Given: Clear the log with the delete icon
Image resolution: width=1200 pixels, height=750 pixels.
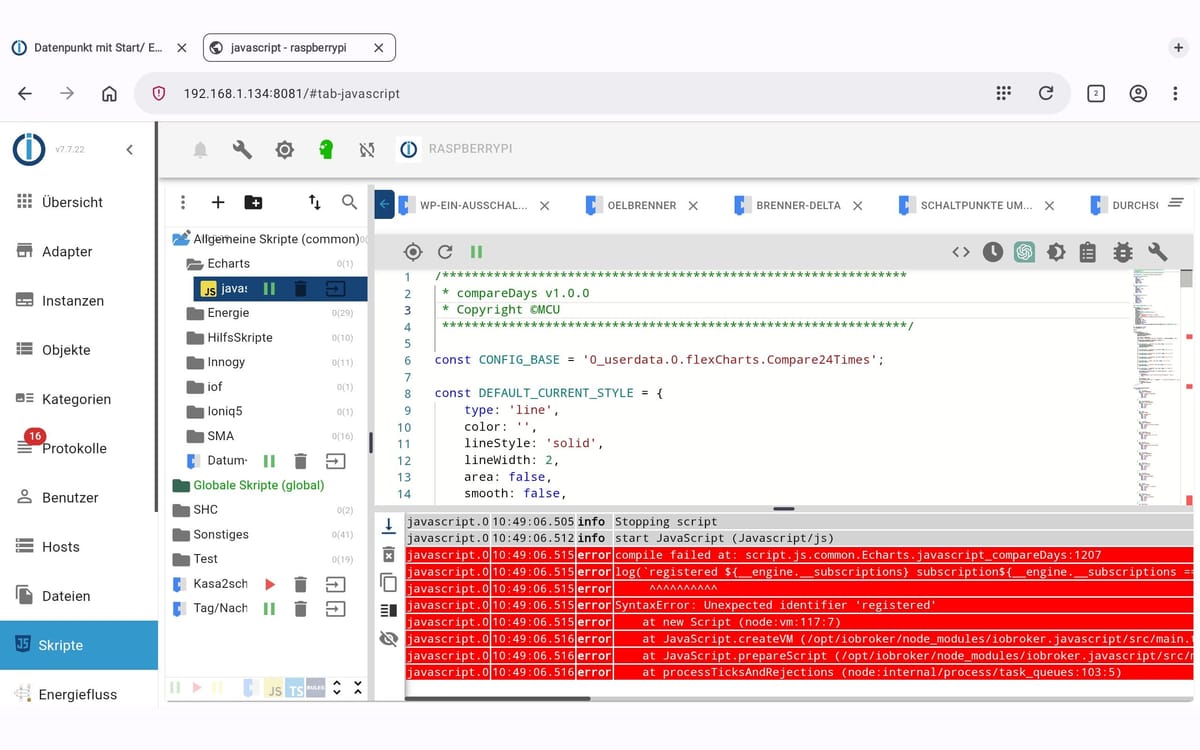Looking at the screenshot, I should coord(389,554).
